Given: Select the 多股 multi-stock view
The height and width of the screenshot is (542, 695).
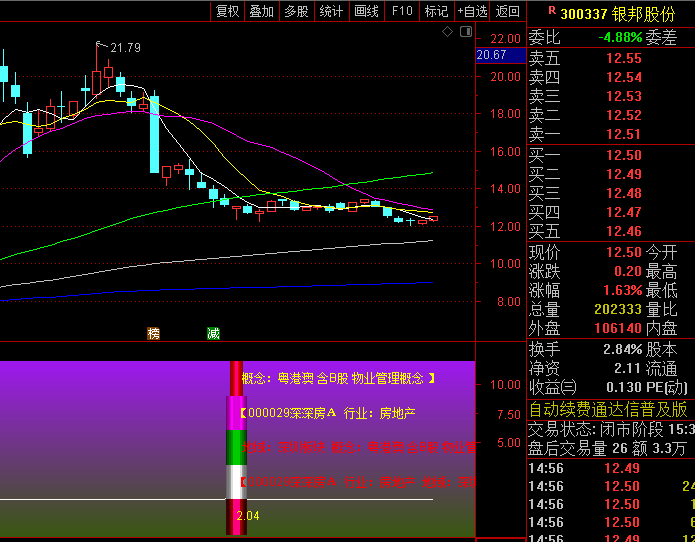Looking at the screenshot, I should 297,11.
